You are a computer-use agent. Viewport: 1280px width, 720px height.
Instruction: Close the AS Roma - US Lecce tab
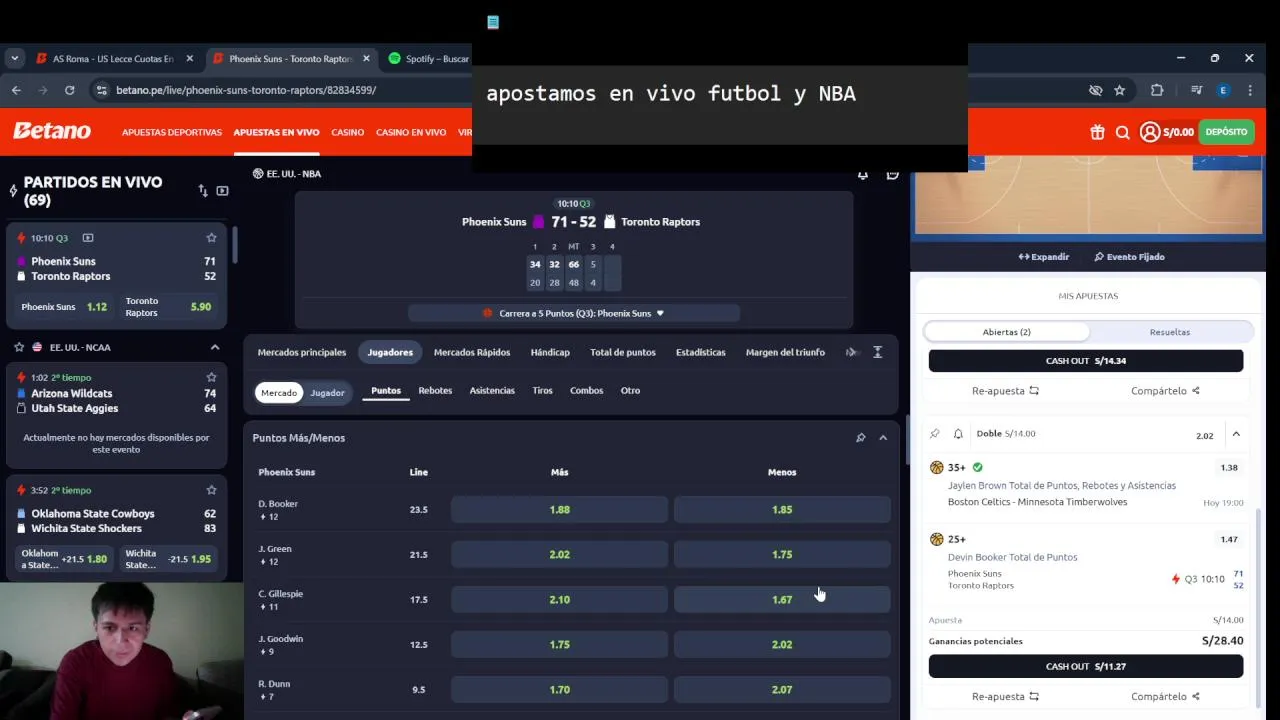190,59
